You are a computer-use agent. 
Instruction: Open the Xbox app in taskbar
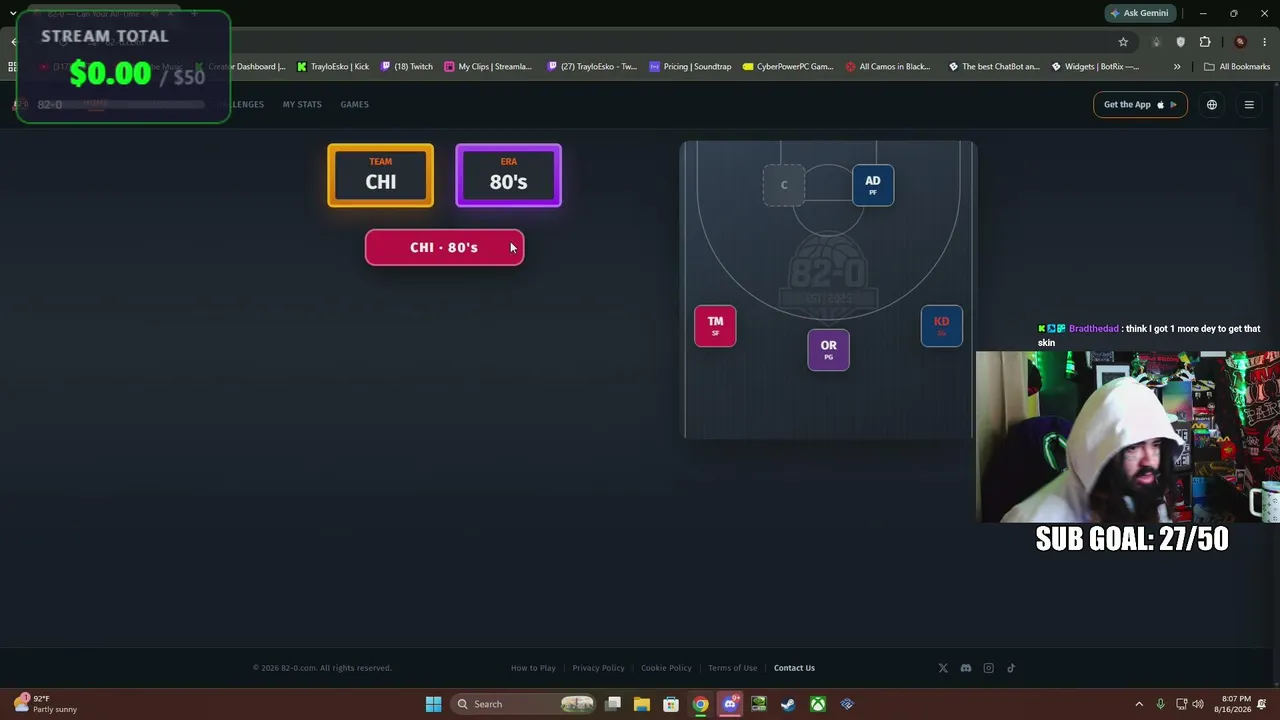pos(818,704)
